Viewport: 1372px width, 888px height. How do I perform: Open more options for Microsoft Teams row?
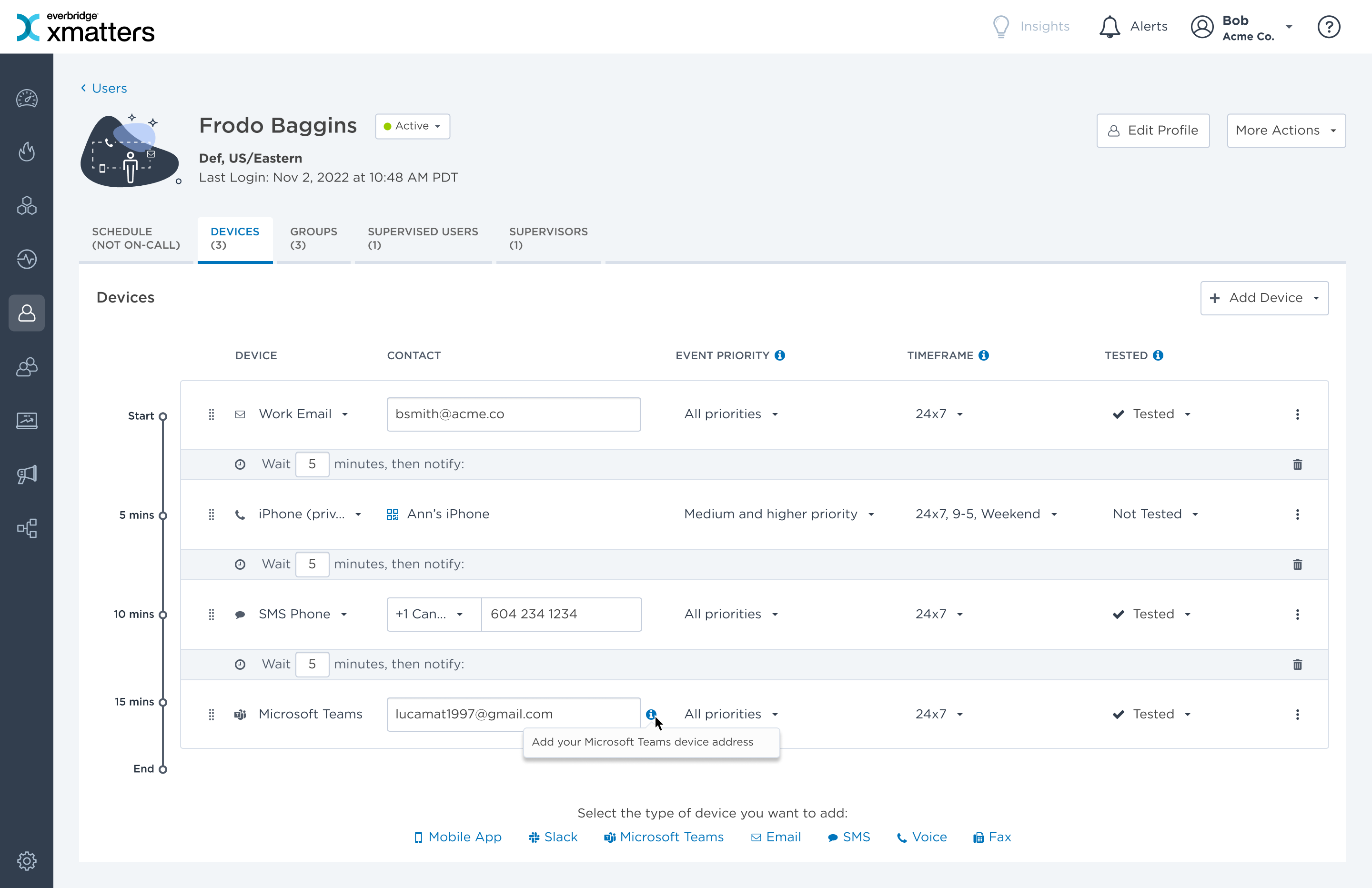pos(1298,714)
